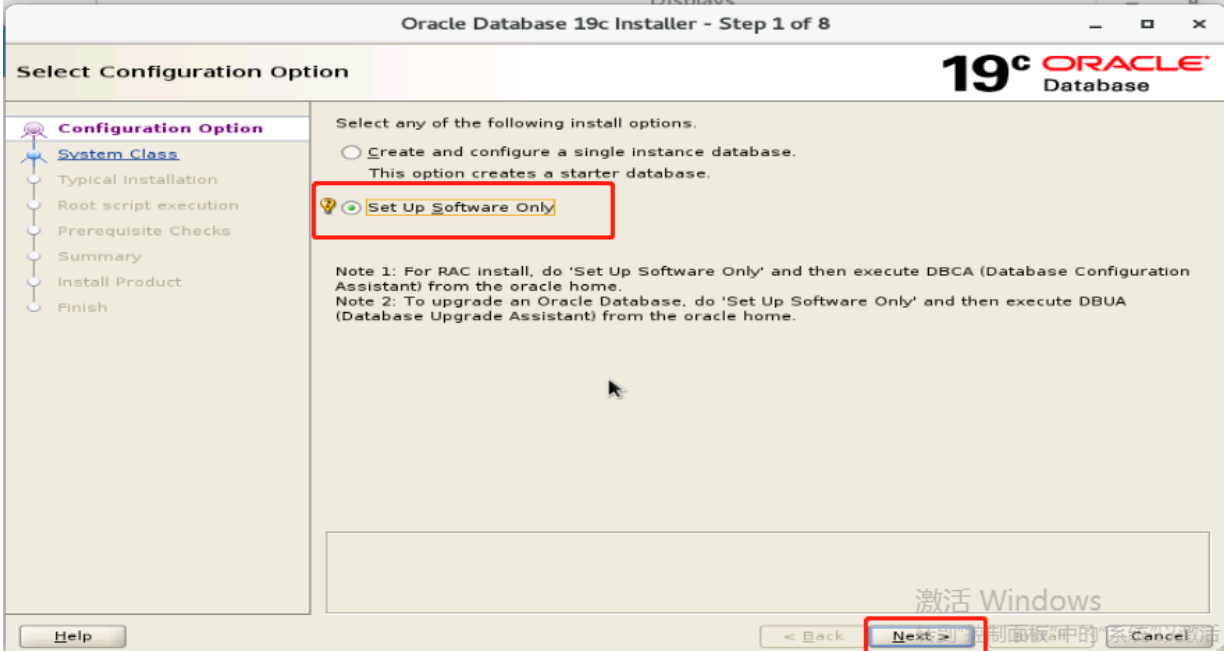Select the 'Set Up Software Only' radio button
1224x651 pixels.
351,208
